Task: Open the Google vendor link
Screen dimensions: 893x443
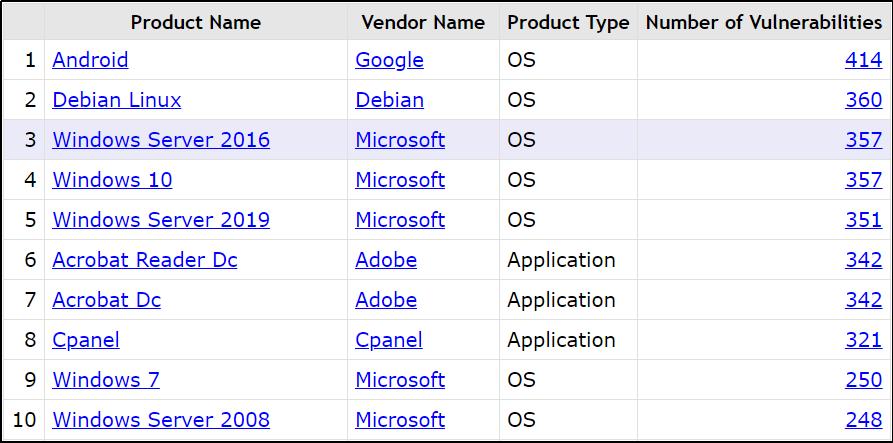Action: coord(389,60)
